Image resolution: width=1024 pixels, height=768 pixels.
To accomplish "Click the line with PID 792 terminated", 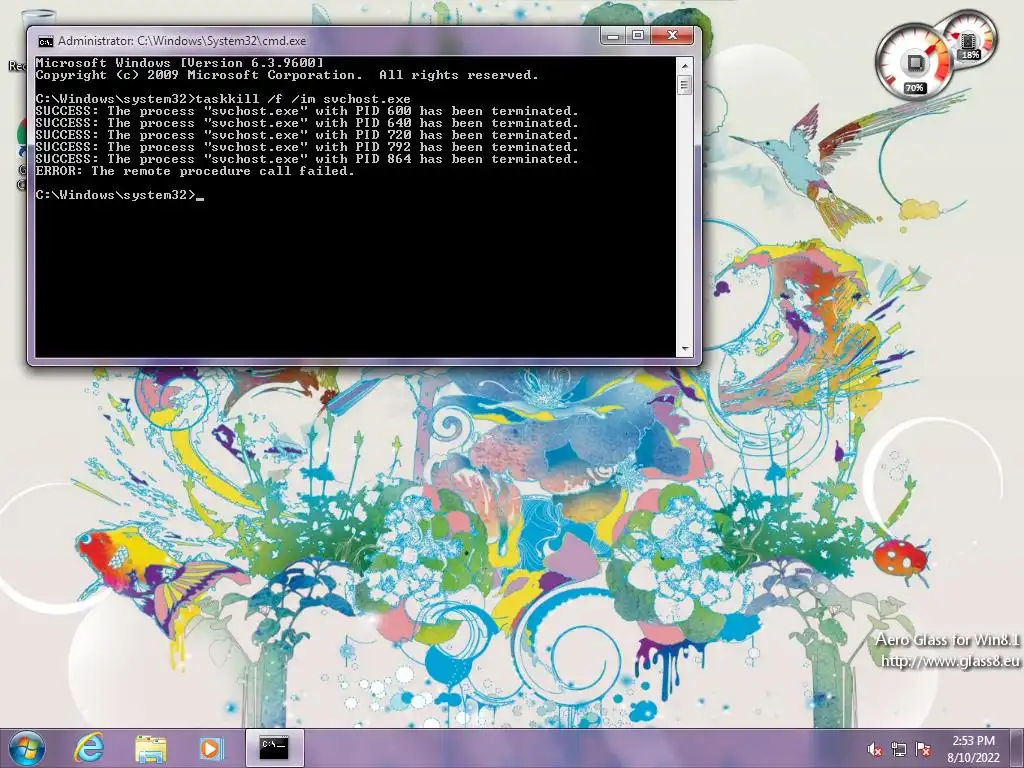I will click(x=307, y=147).
